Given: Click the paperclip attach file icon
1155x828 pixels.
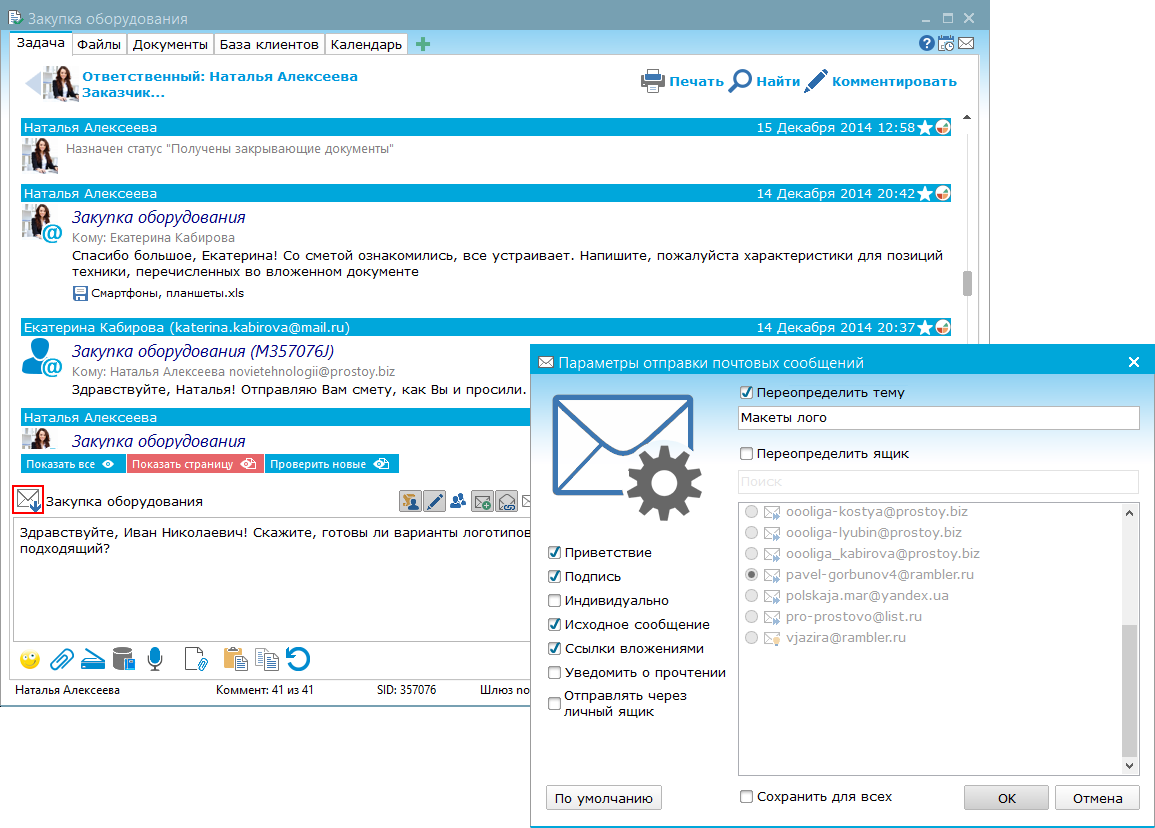Looking at the screenshot, I should 62,659.
